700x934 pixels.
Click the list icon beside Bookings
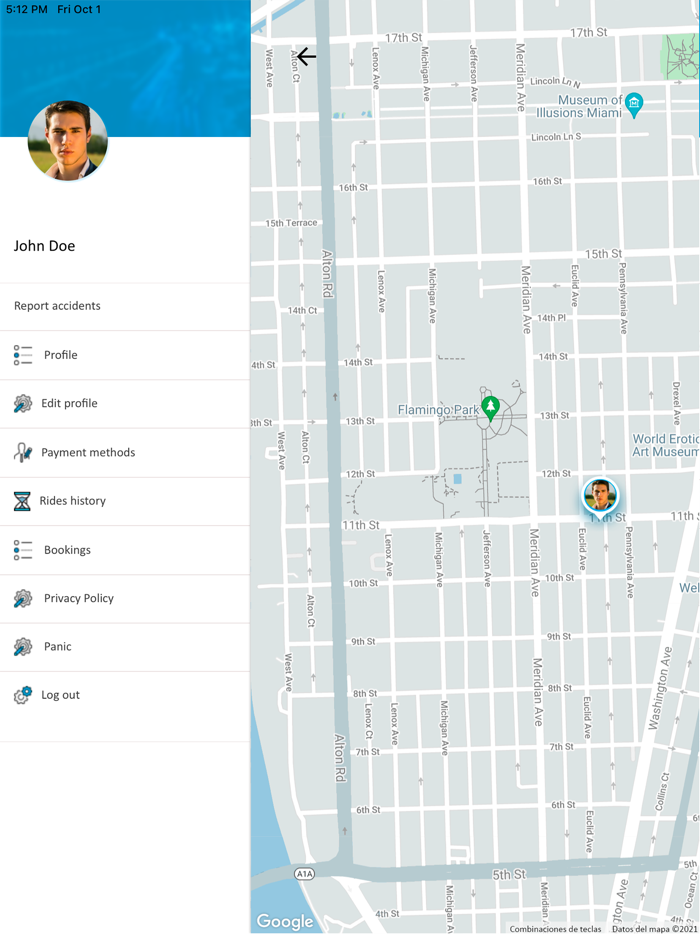[23, 550]
